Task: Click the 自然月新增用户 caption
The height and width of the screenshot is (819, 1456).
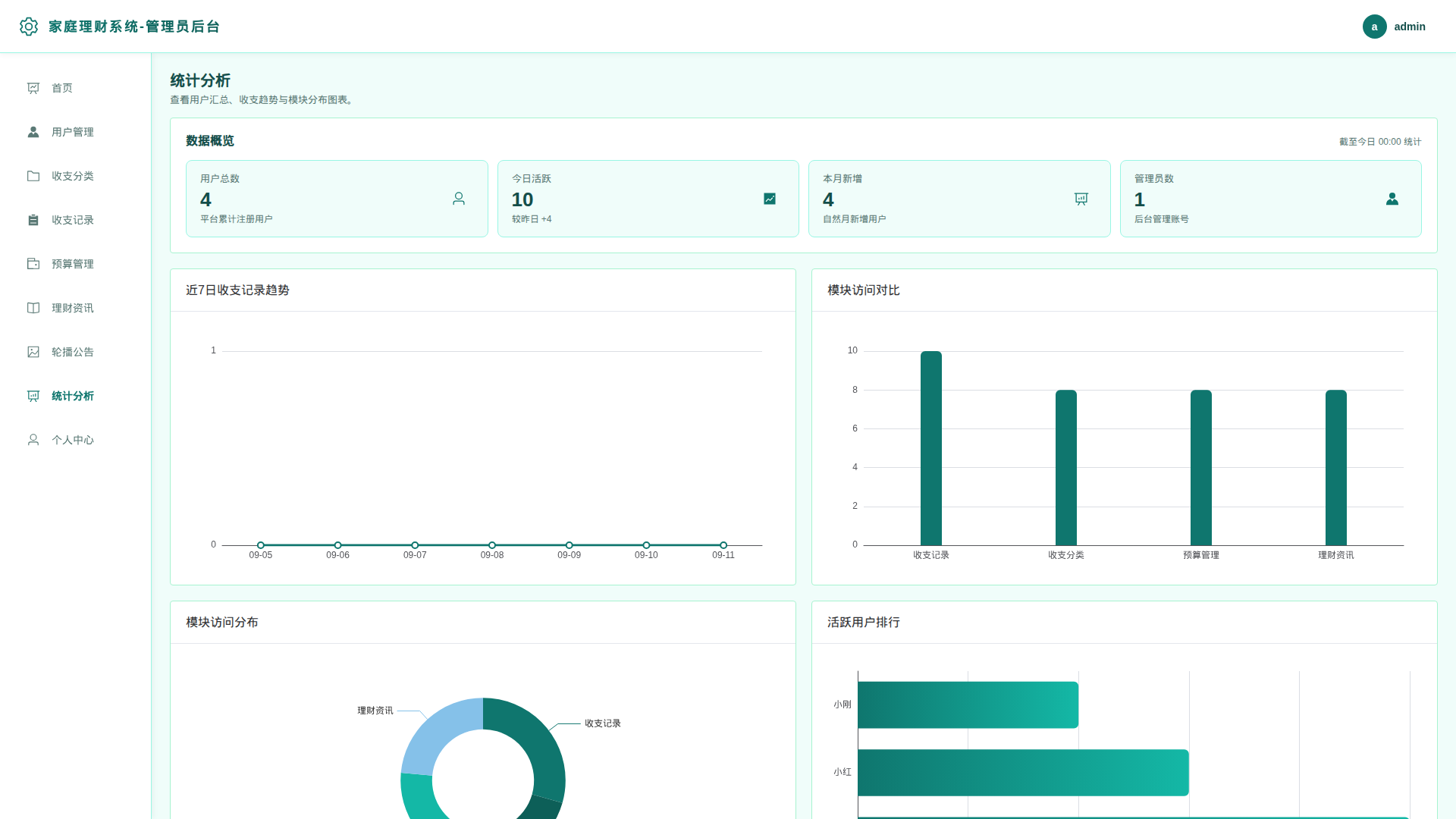Action: [855, 219]
